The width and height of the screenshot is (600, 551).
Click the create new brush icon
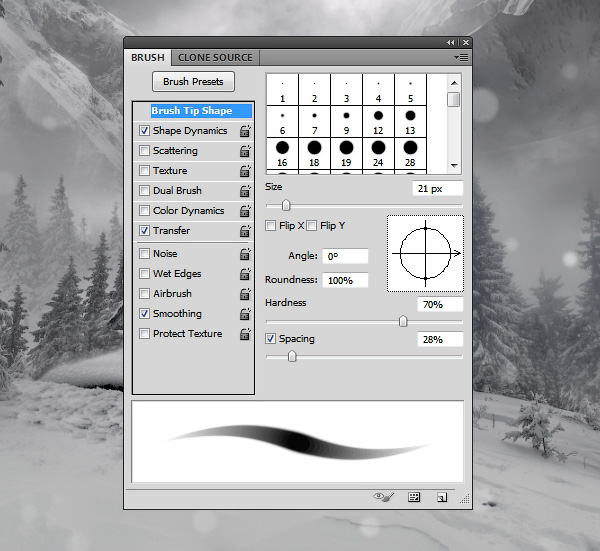(442, 497)
